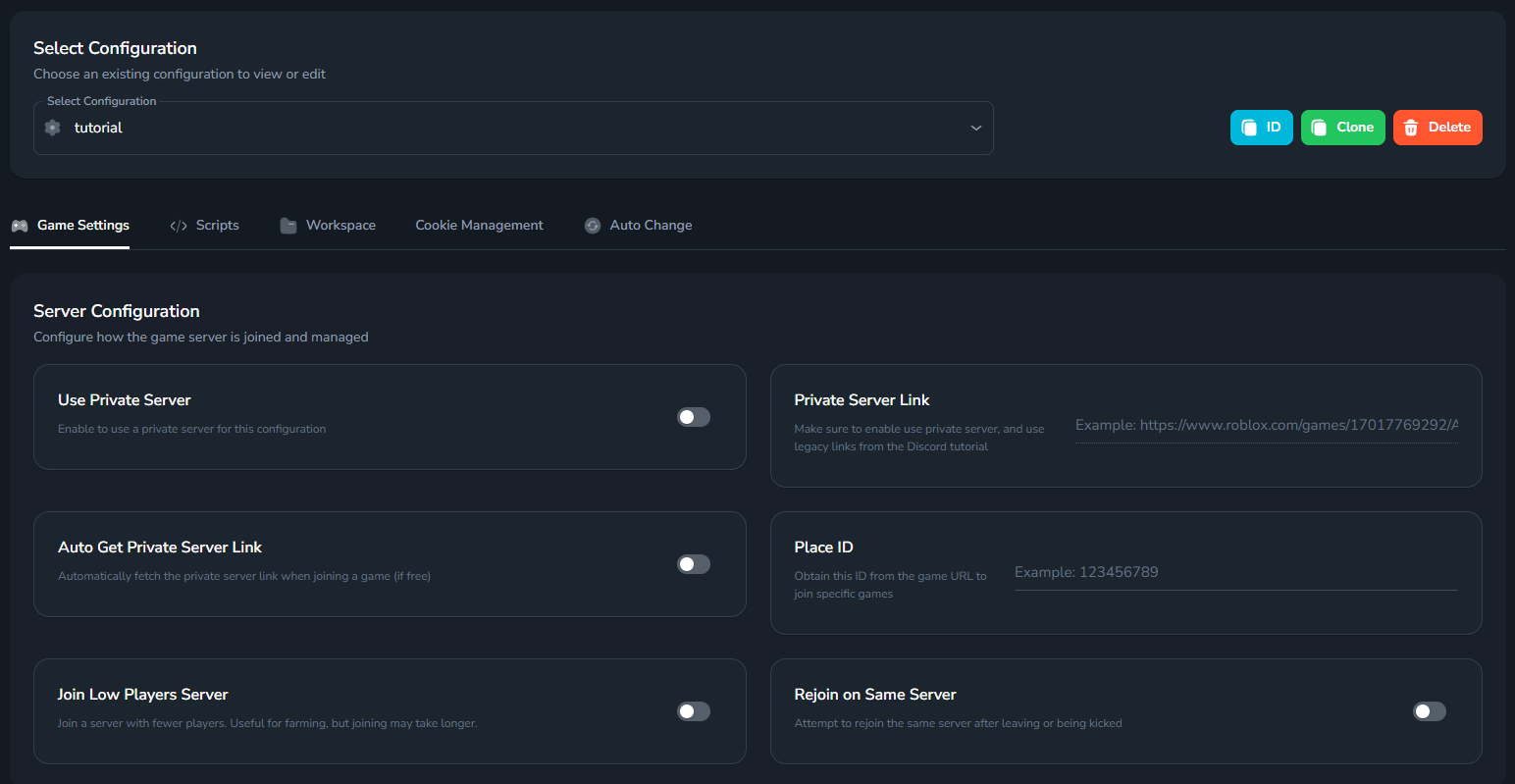Click 'Obtain this ID from the game URL' description
The width and height of the screenshot is (1515, 784).
click(891, 585)
